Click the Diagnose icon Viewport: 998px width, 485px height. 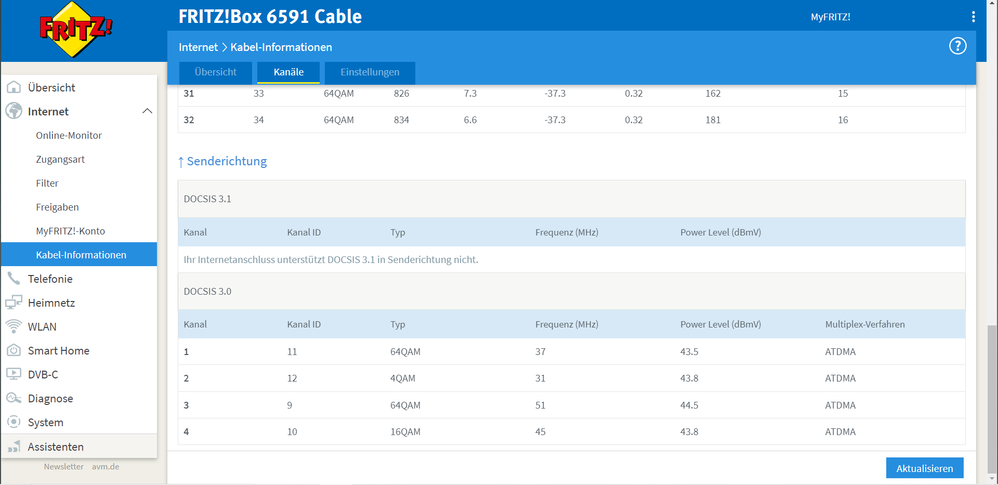[14, 398]
